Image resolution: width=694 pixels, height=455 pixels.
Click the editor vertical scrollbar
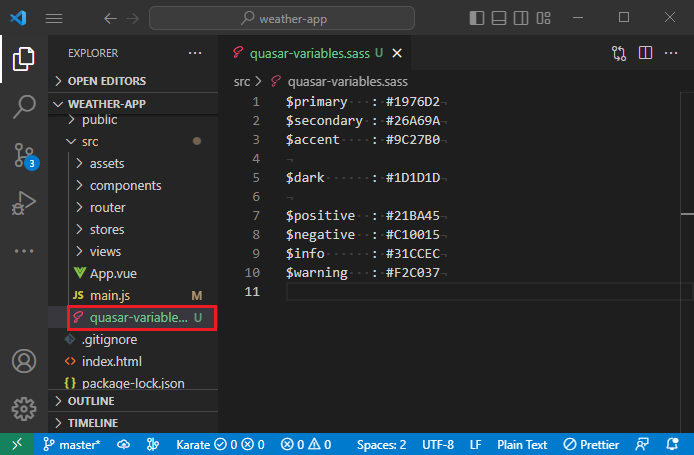tap(687, 261)
